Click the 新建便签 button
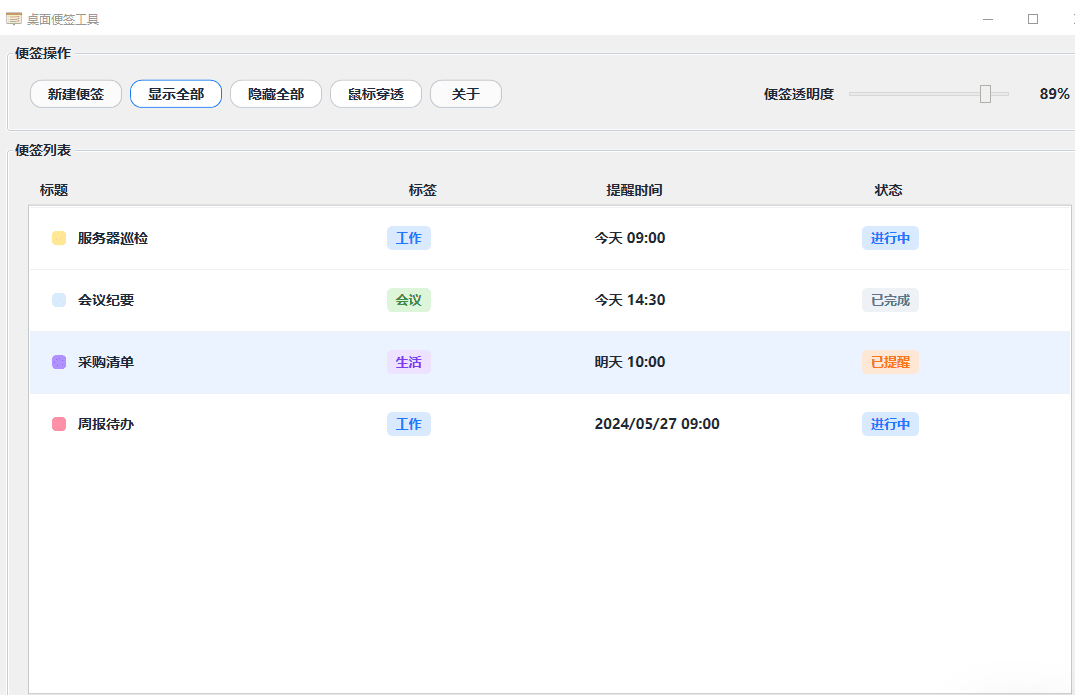 click(75, 94)
